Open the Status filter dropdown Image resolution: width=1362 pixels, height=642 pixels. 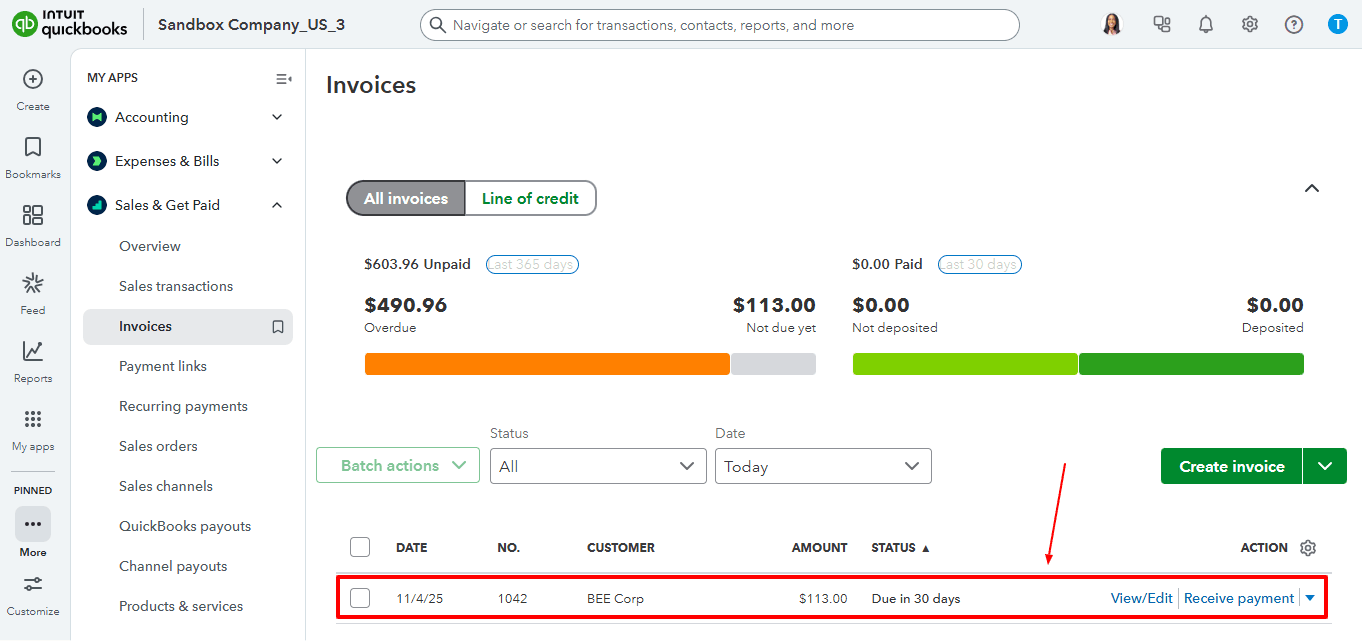[x=598, y=466]
